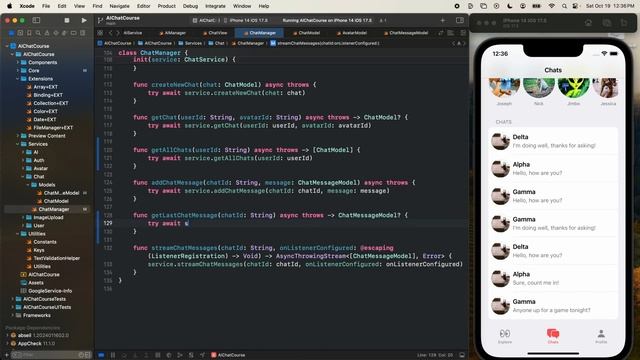Screen dimensions: 640x360
Task: Toggle breakpoints activation in debug bar
Action: pos(101,355)
